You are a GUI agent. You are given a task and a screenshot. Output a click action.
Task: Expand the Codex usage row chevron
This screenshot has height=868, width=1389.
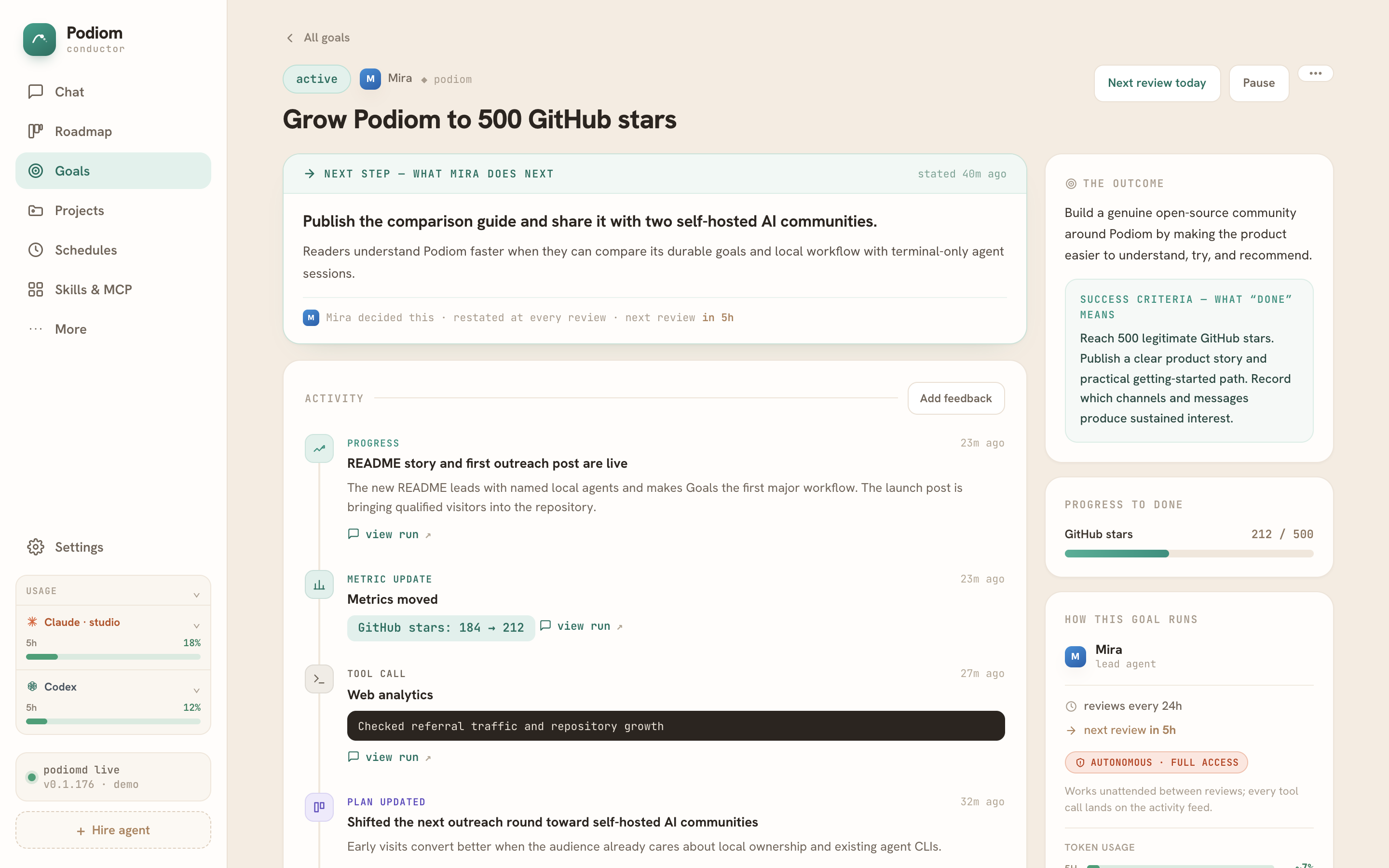[x=196, y=691]
